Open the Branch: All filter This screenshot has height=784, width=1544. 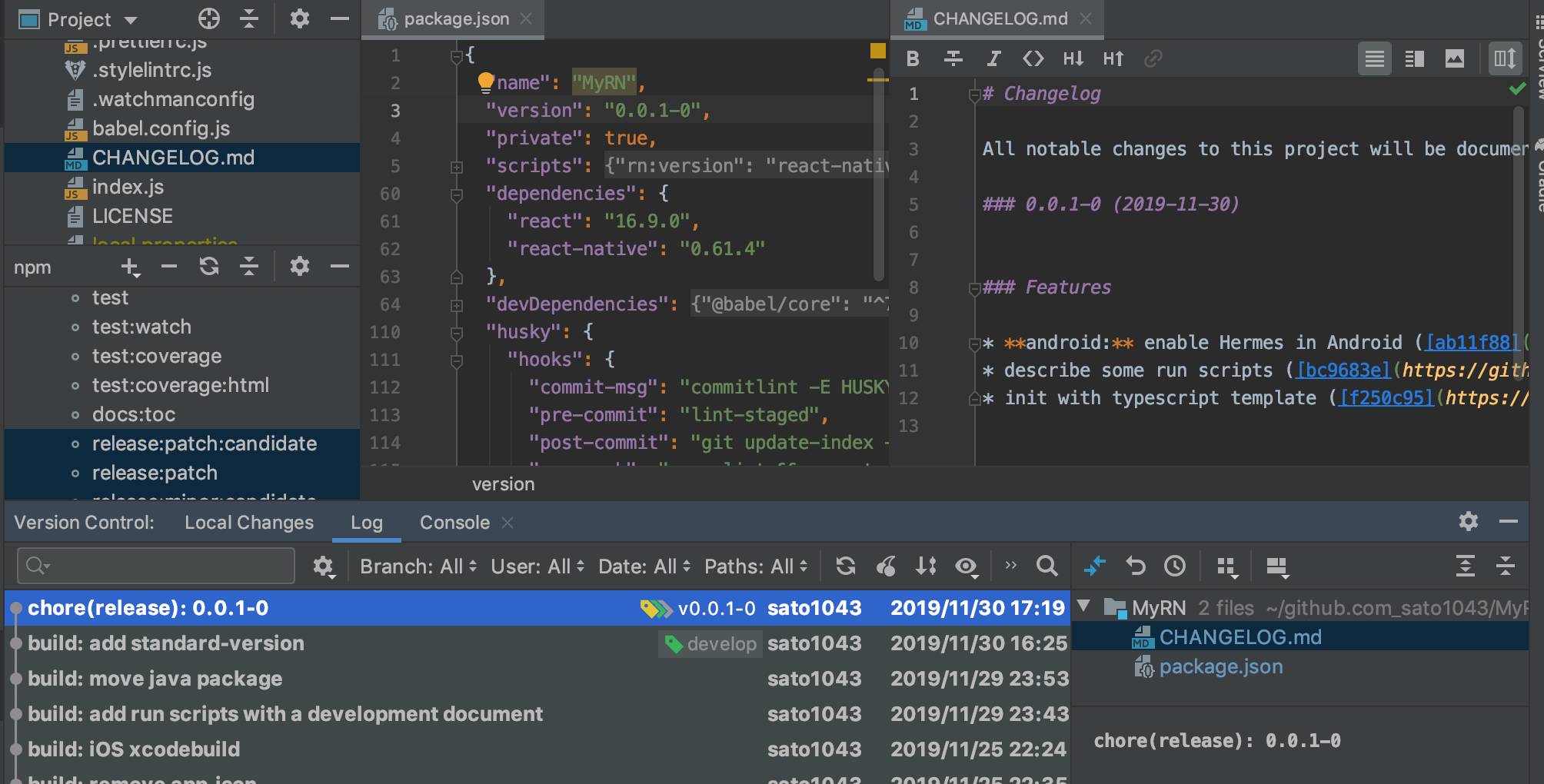tap(419, 567)
